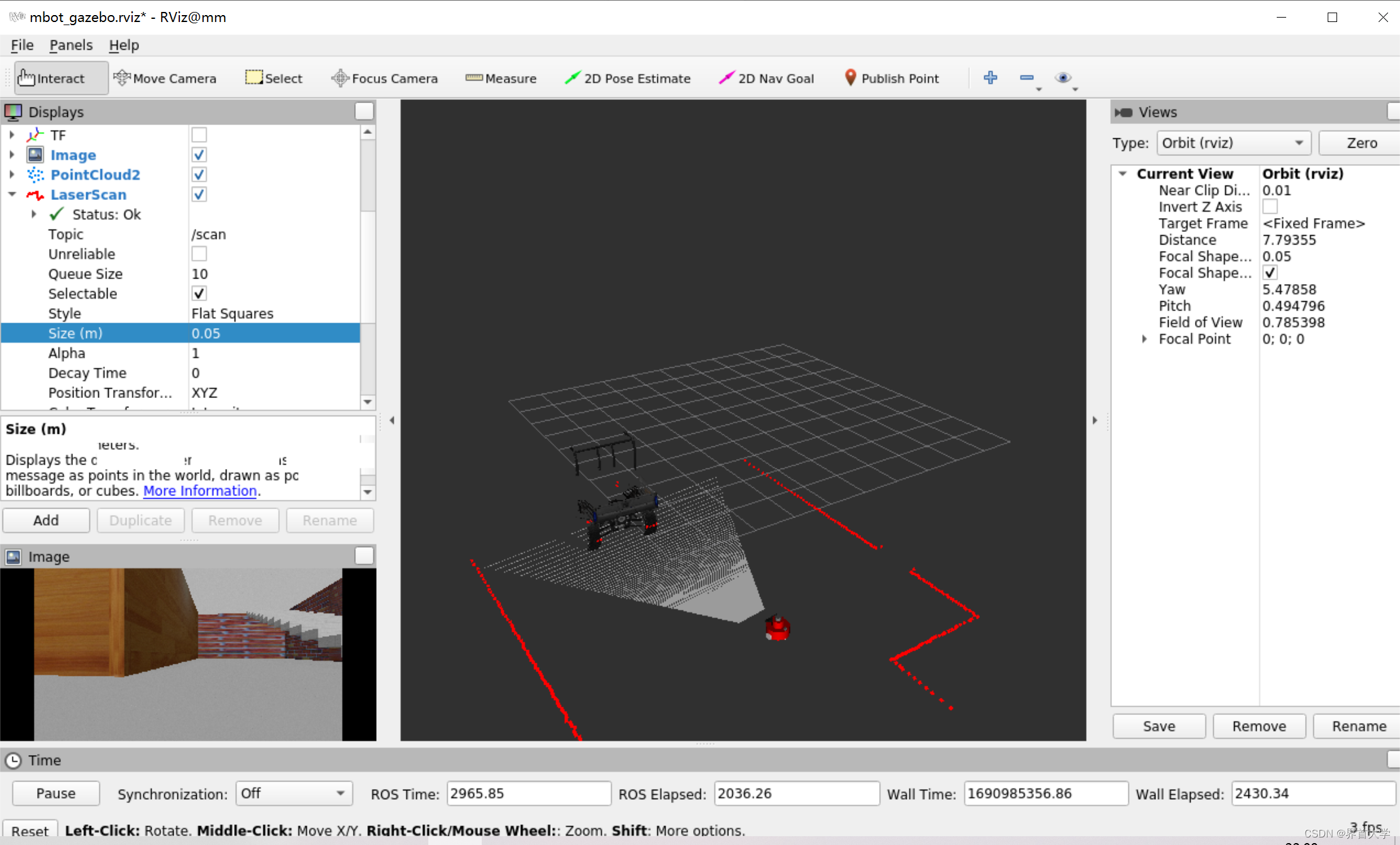The height and width of the screenshot is (845, 1400).
Task: Open the Synchronization dropdown
Action: [293, 793]
